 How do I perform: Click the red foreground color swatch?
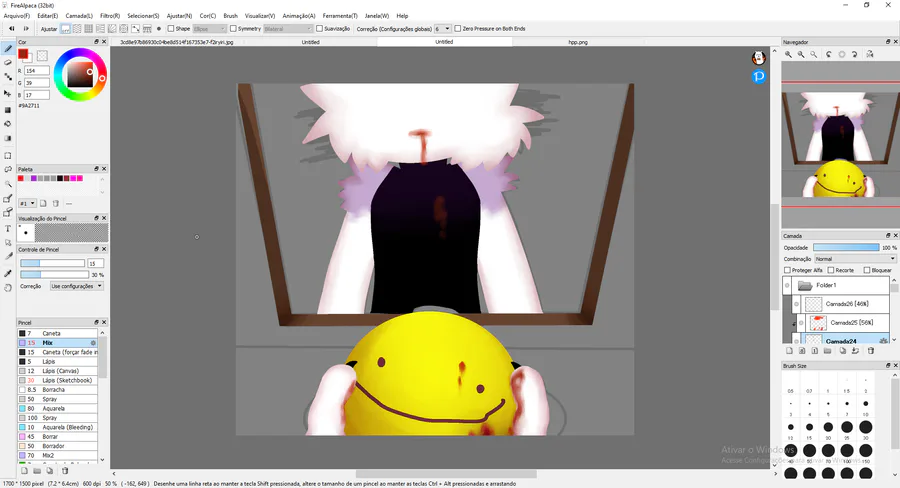coord(23,54)
